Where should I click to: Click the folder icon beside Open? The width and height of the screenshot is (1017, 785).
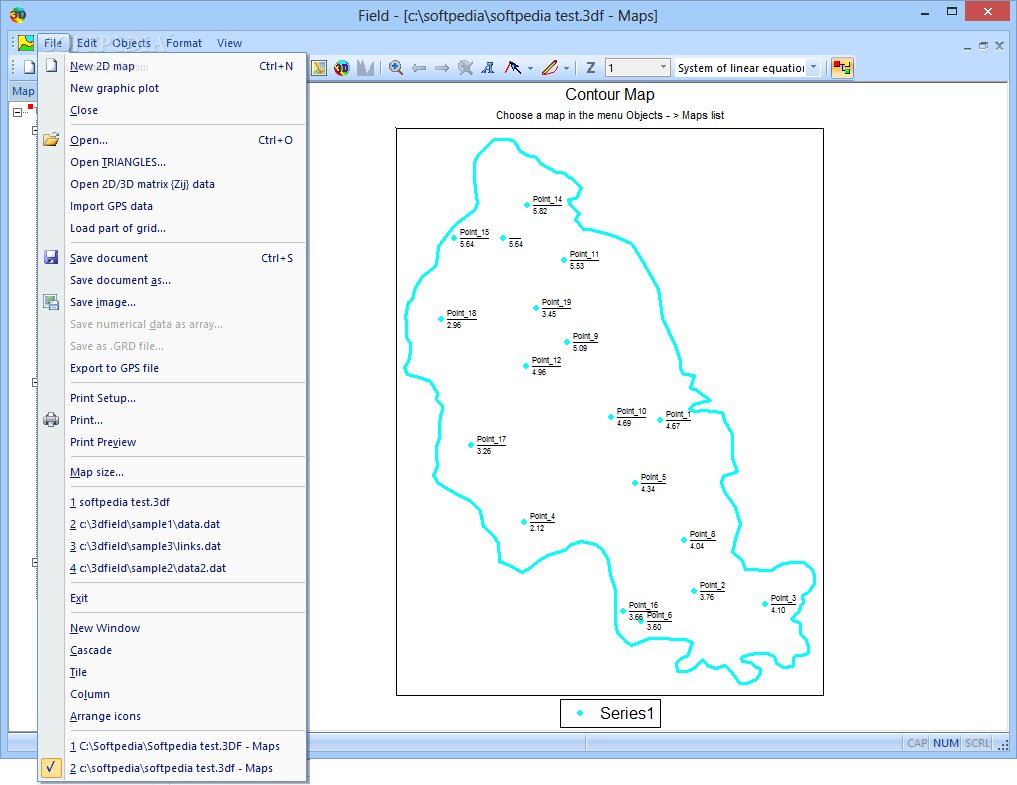coord(51,139)
